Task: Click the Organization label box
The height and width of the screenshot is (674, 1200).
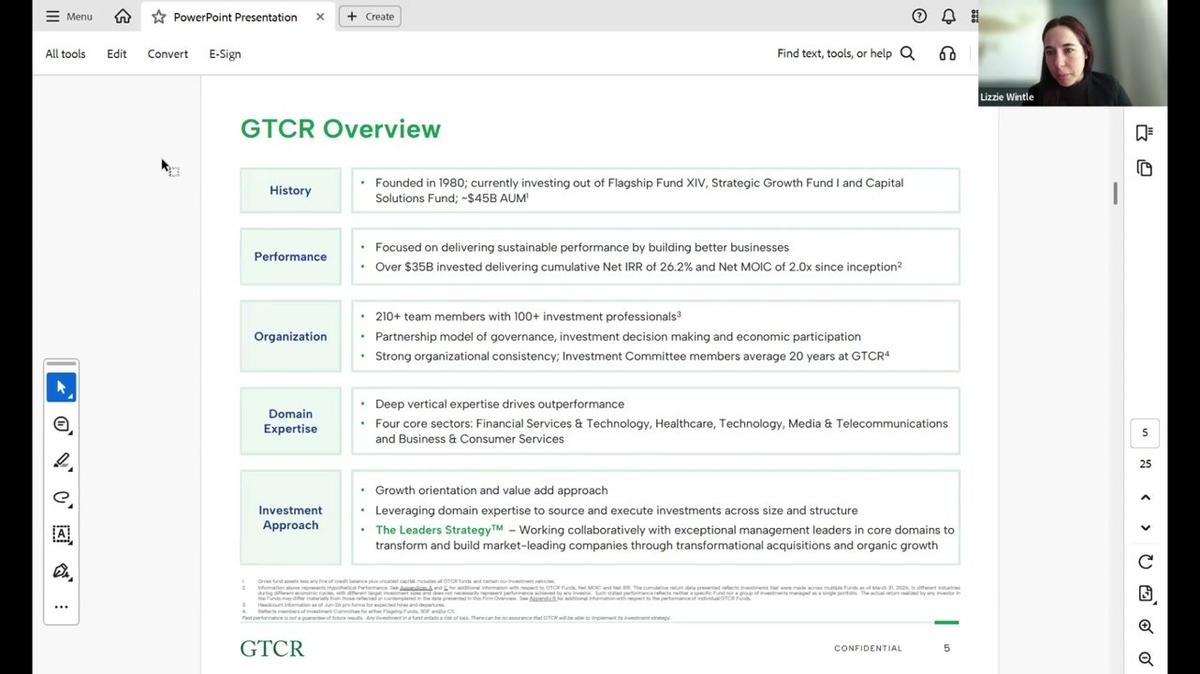Action: 290,336
